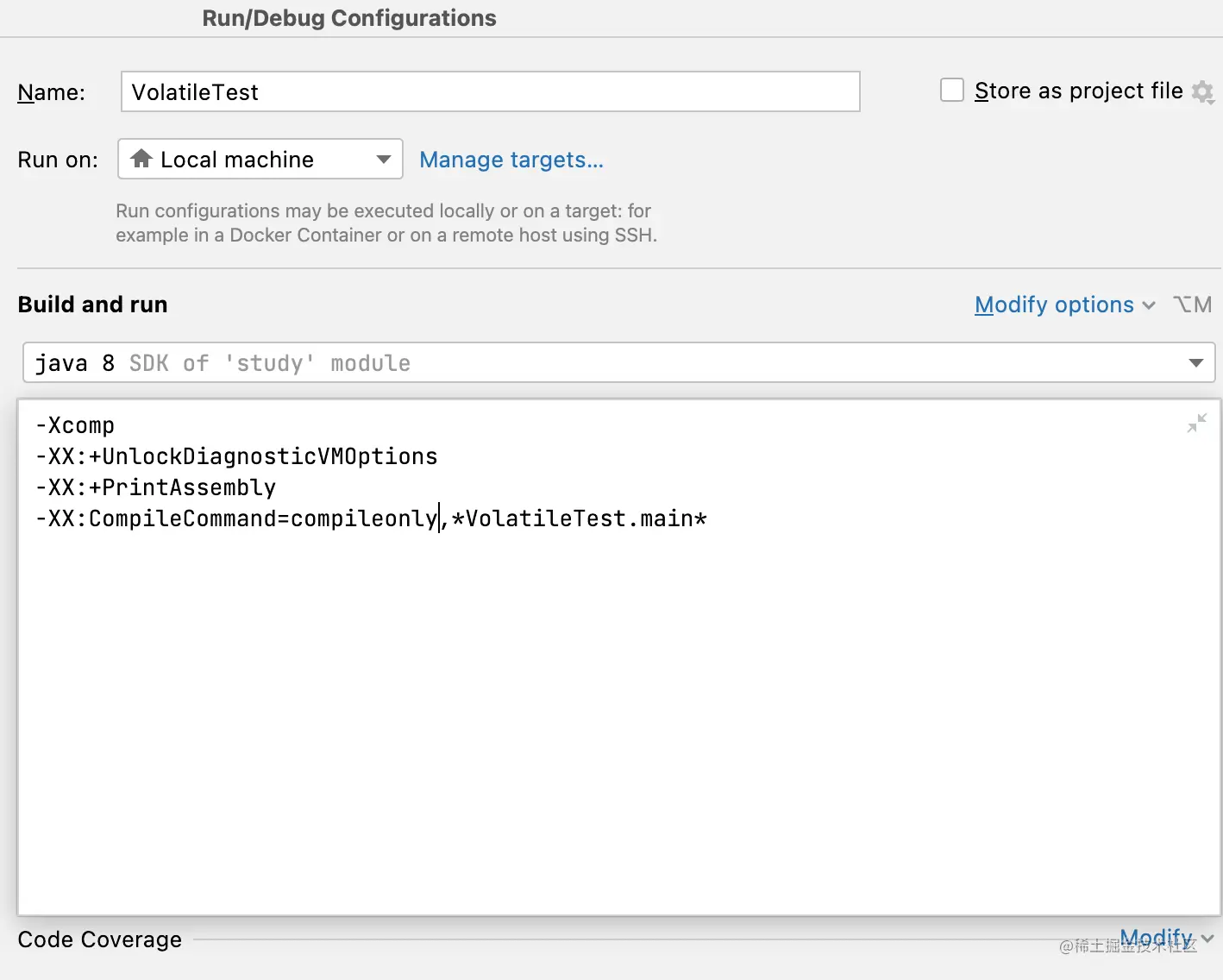Enable the Store as project file checkbox
The height and width of the screenshot is (980, 1223).
click(952, 90)
